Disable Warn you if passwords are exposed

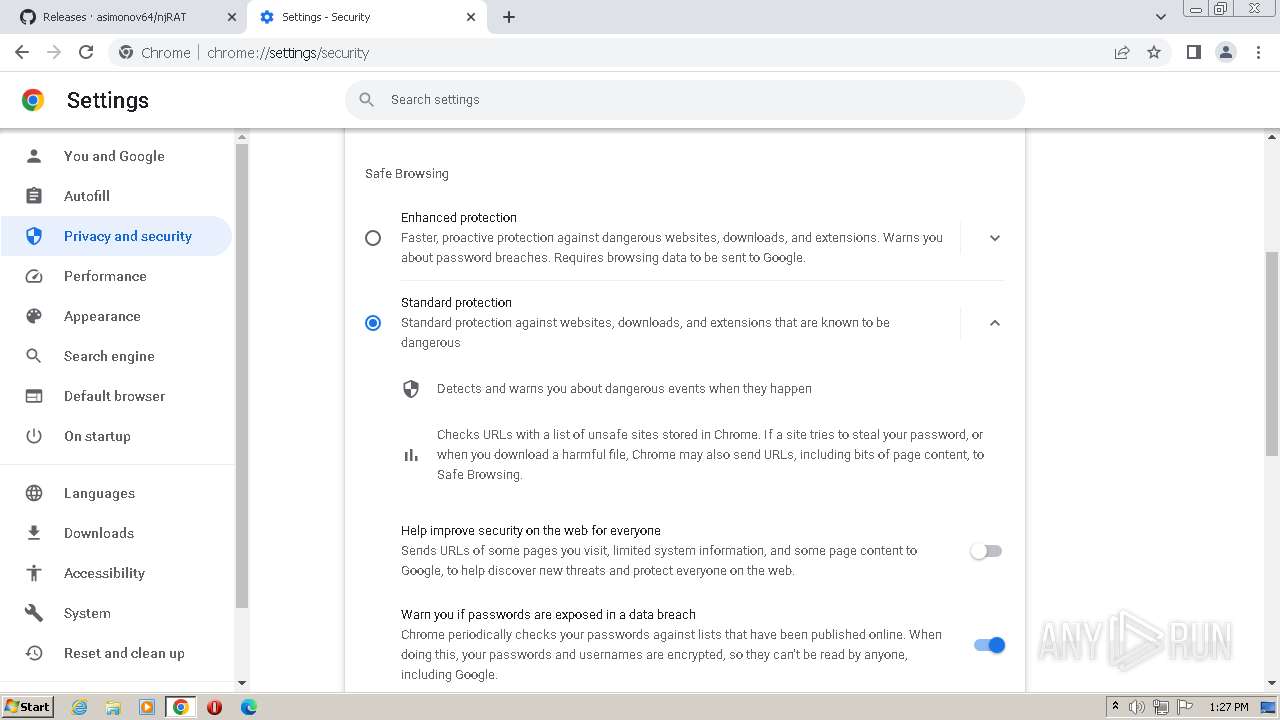click(989, 645)
